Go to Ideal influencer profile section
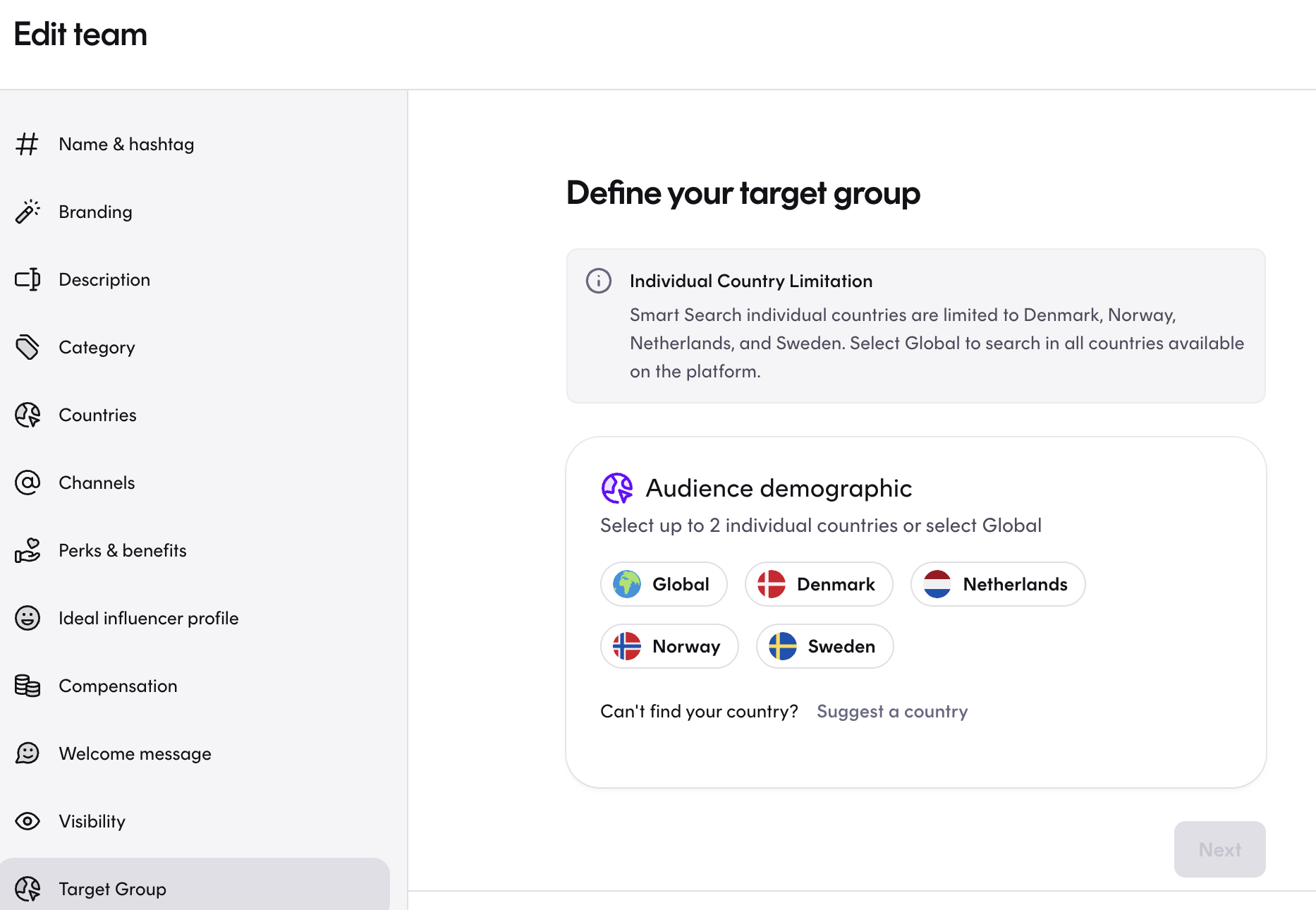 148,618
